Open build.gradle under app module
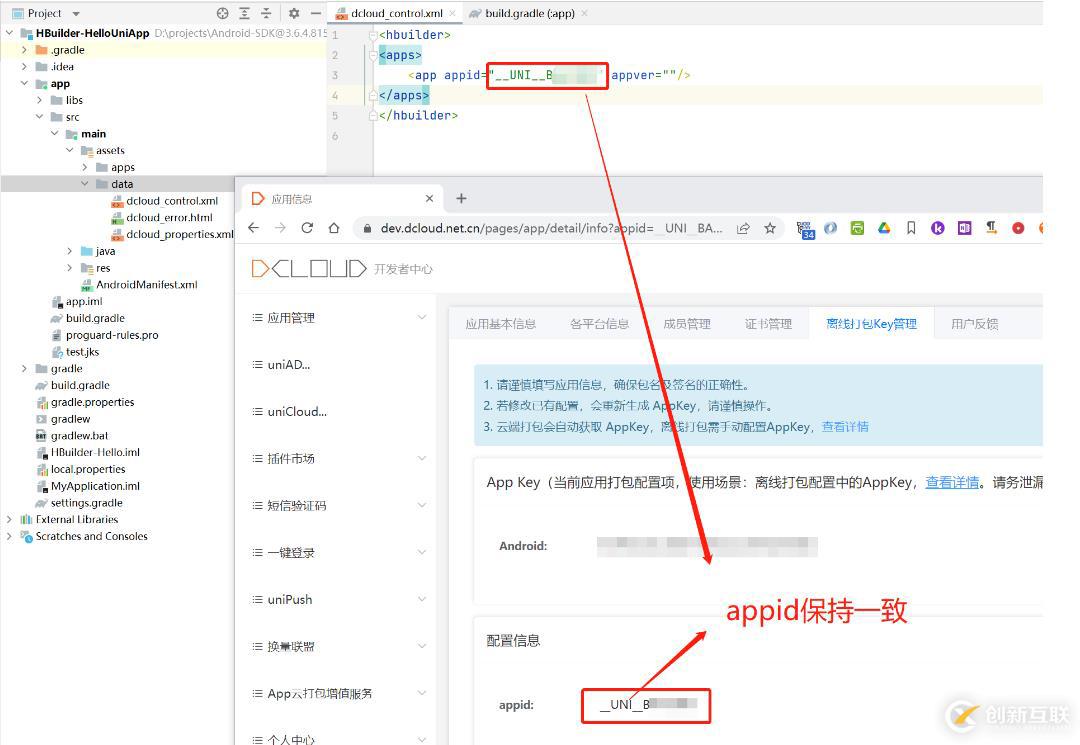 coord(95,318)
